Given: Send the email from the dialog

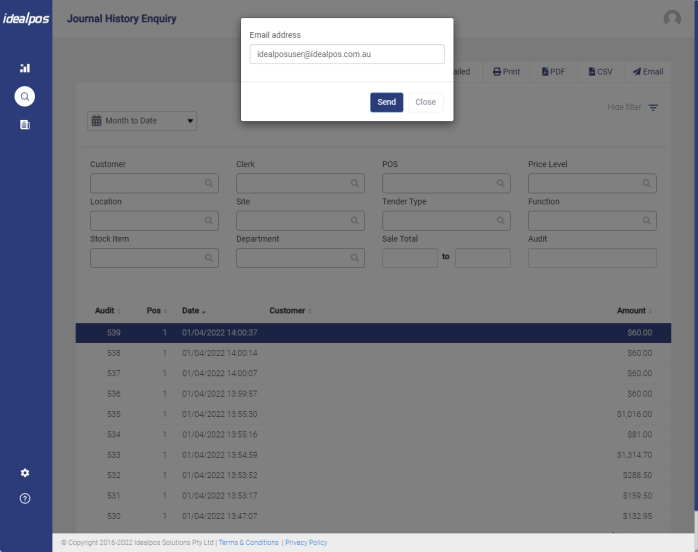Looking at the screenshot, I should click(x=386, y=102).
